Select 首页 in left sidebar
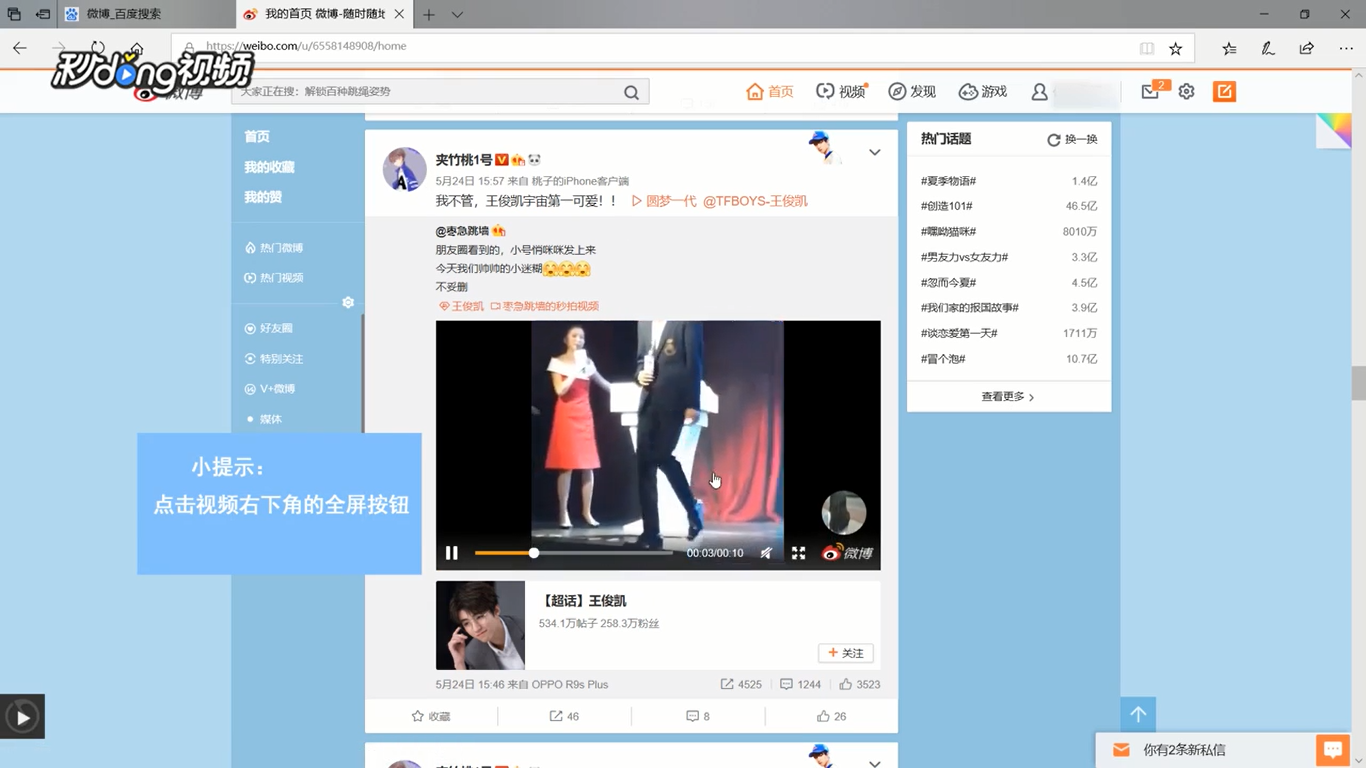 click(257, 136)
